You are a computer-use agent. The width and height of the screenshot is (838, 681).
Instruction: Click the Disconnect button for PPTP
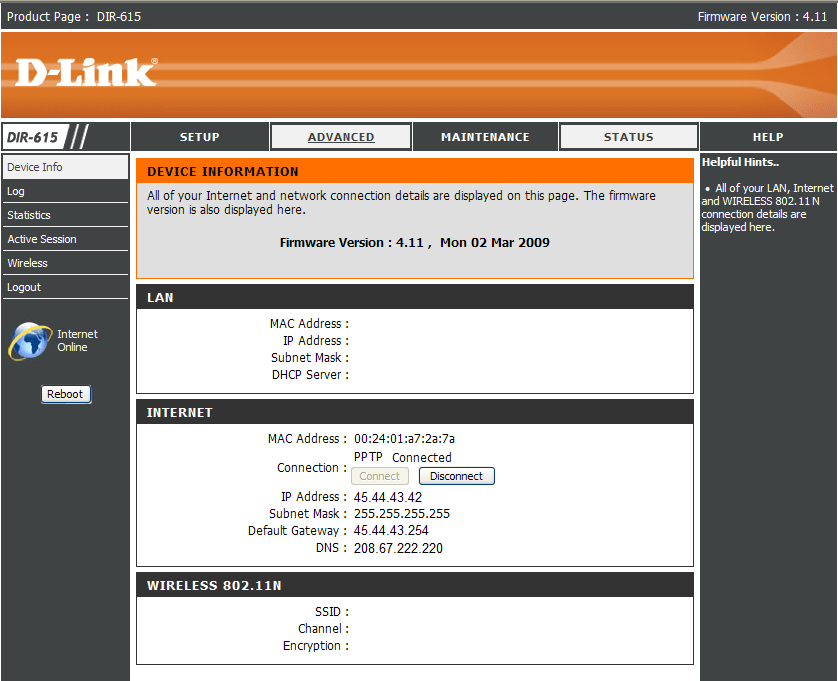(456, 476)
